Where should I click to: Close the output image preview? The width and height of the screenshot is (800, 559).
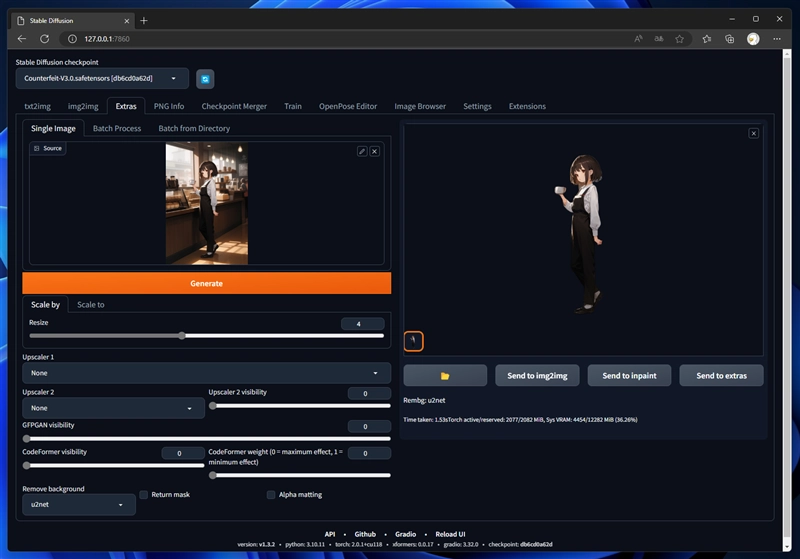pyautogui.click(x=754, y=133)
